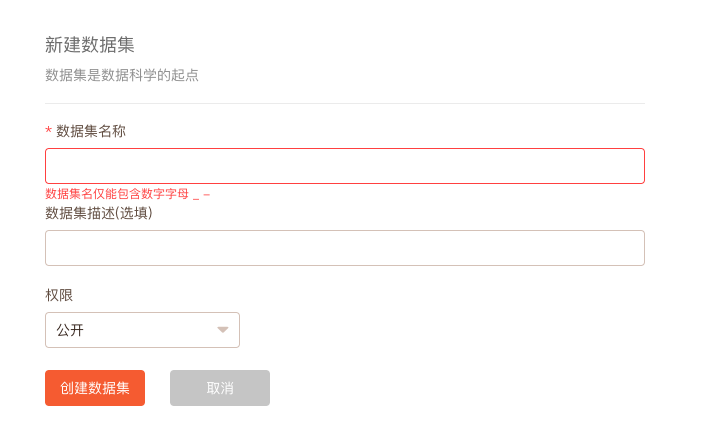The image size is (707, 435).
Task: Click the horizontal divider under the subtitle
Action: [x=344, y=103]
